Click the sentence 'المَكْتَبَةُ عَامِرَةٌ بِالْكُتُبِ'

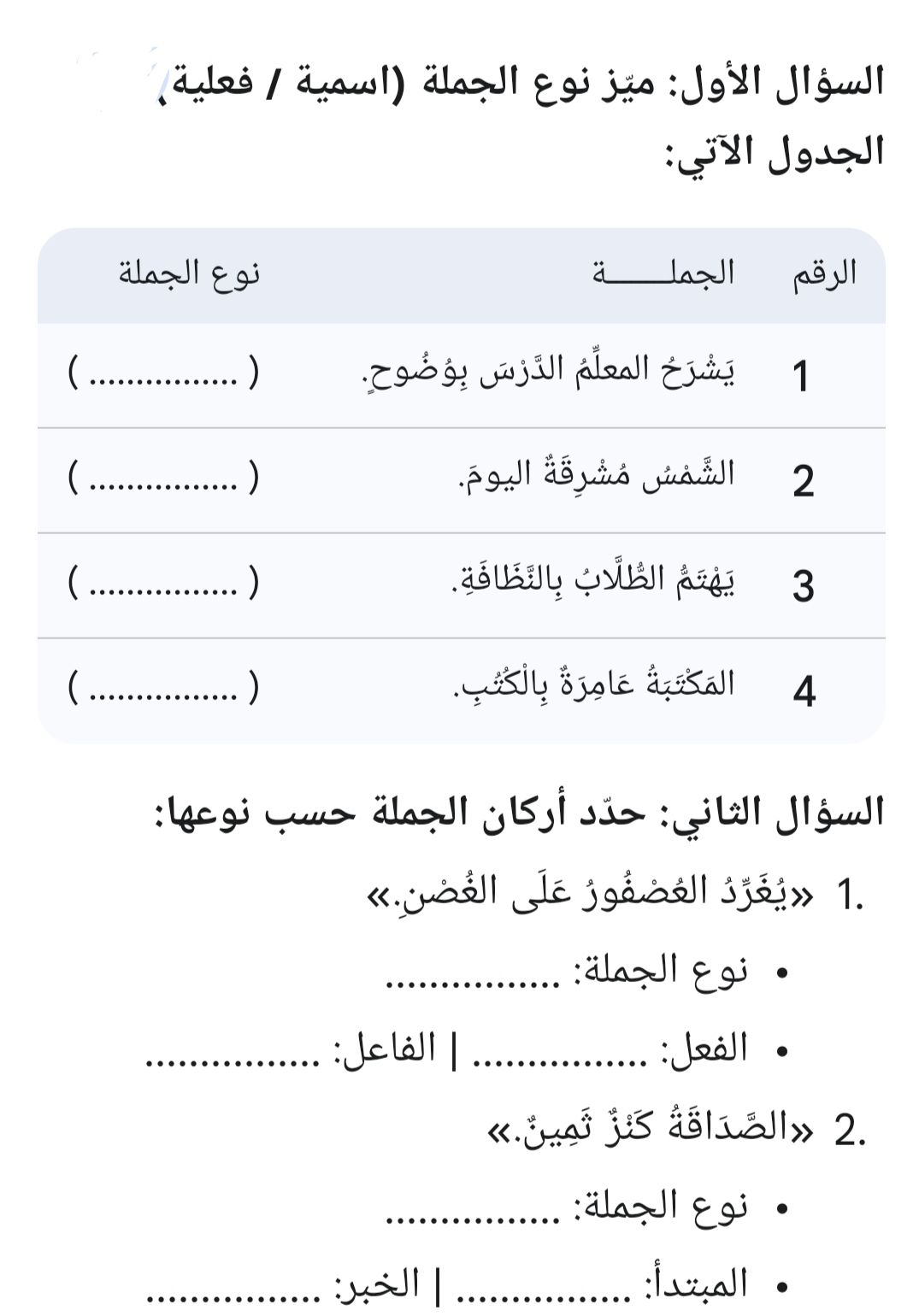pyautogui.click(x=594, y=685)
